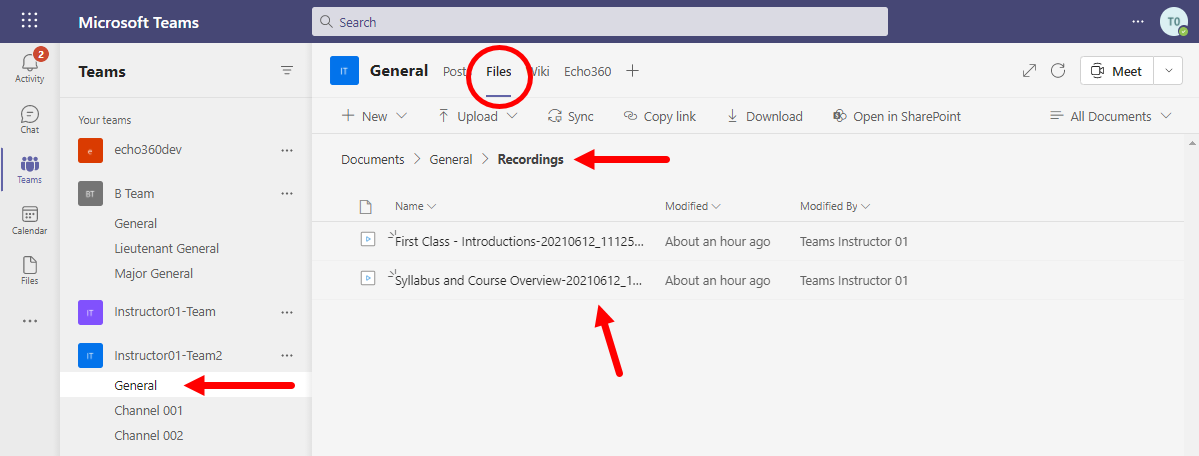Open the New file dropdown
1199x456 pixels.
point(374,116)
